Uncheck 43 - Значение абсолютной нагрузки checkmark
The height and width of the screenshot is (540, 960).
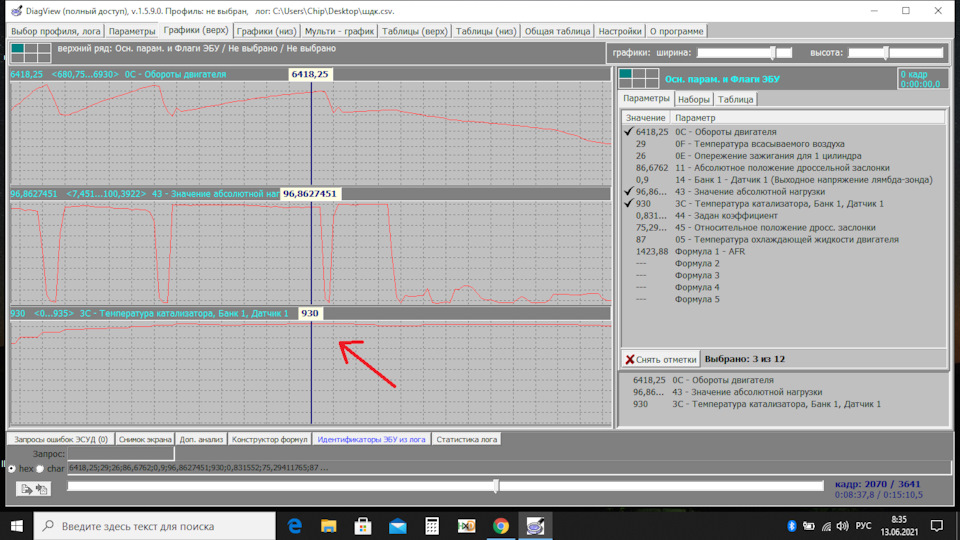(x=628, y=192)
